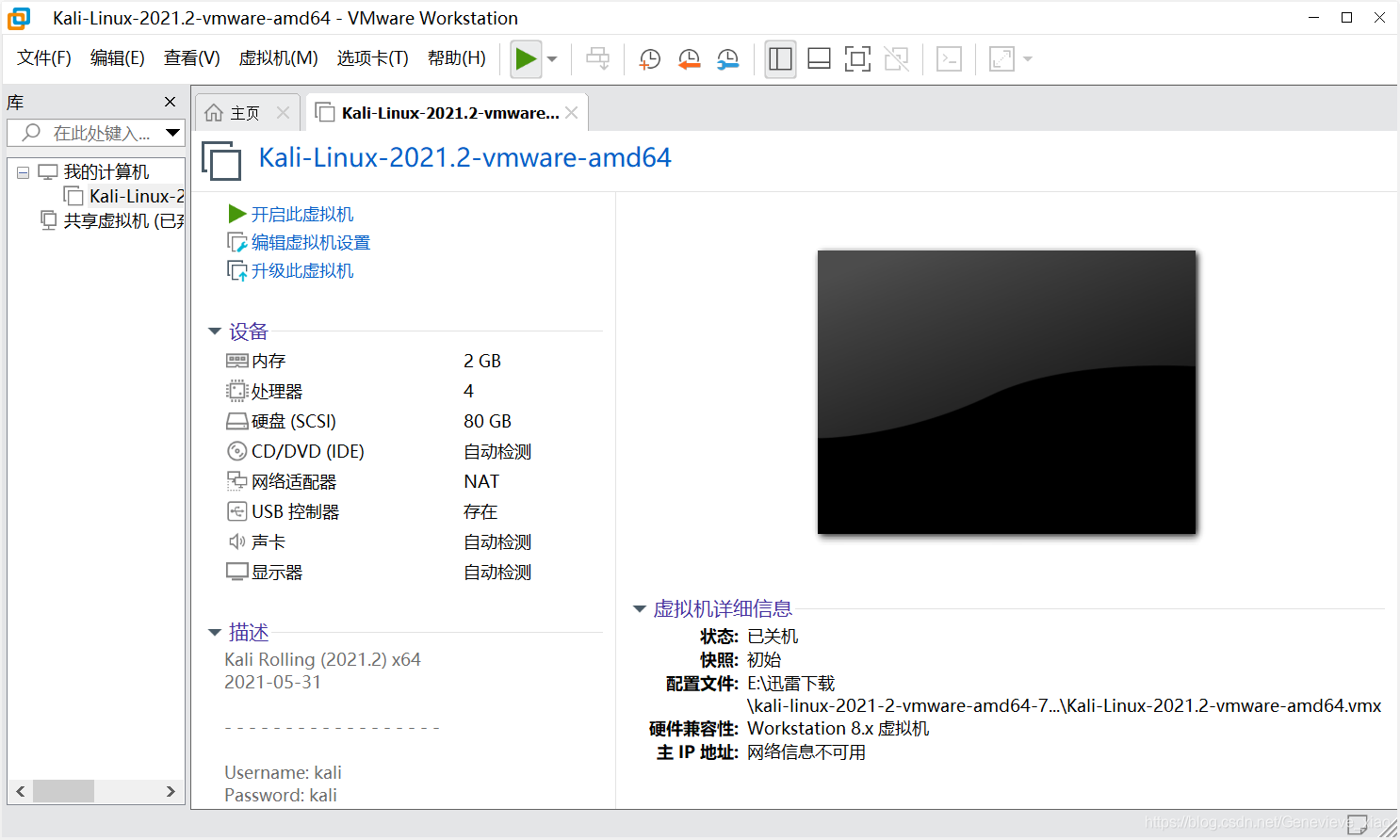Screen dimensions: 1400x840
Task: Click the Unity mode toolbar icon
Action: click(x=896, y=59)
